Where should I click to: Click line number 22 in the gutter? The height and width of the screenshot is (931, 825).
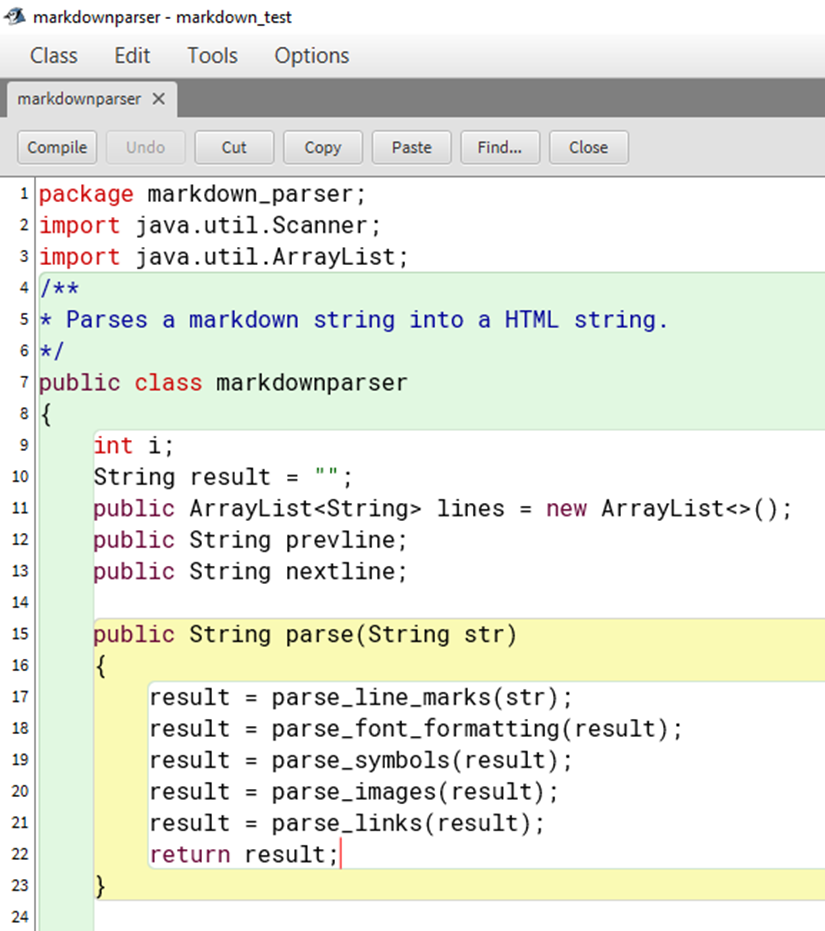click(x=20, y=854)
